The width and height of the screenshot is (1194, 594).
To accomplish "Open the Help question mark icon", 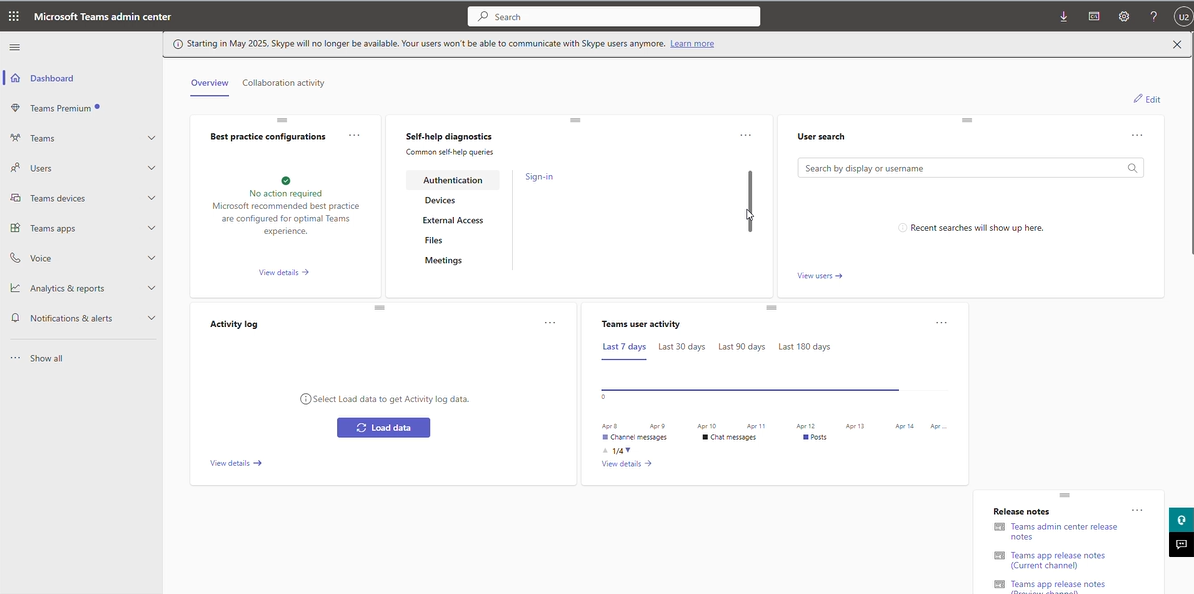I will pos(1154,16).
